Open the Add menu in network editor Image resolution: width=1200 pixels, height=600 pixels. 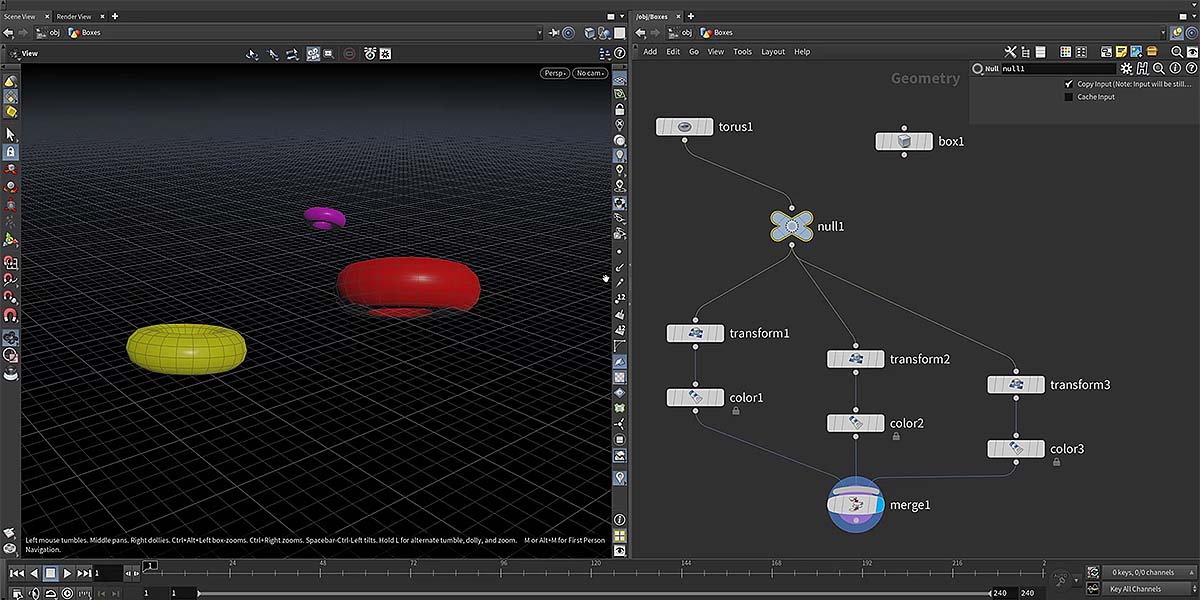(x=650, y=52)
